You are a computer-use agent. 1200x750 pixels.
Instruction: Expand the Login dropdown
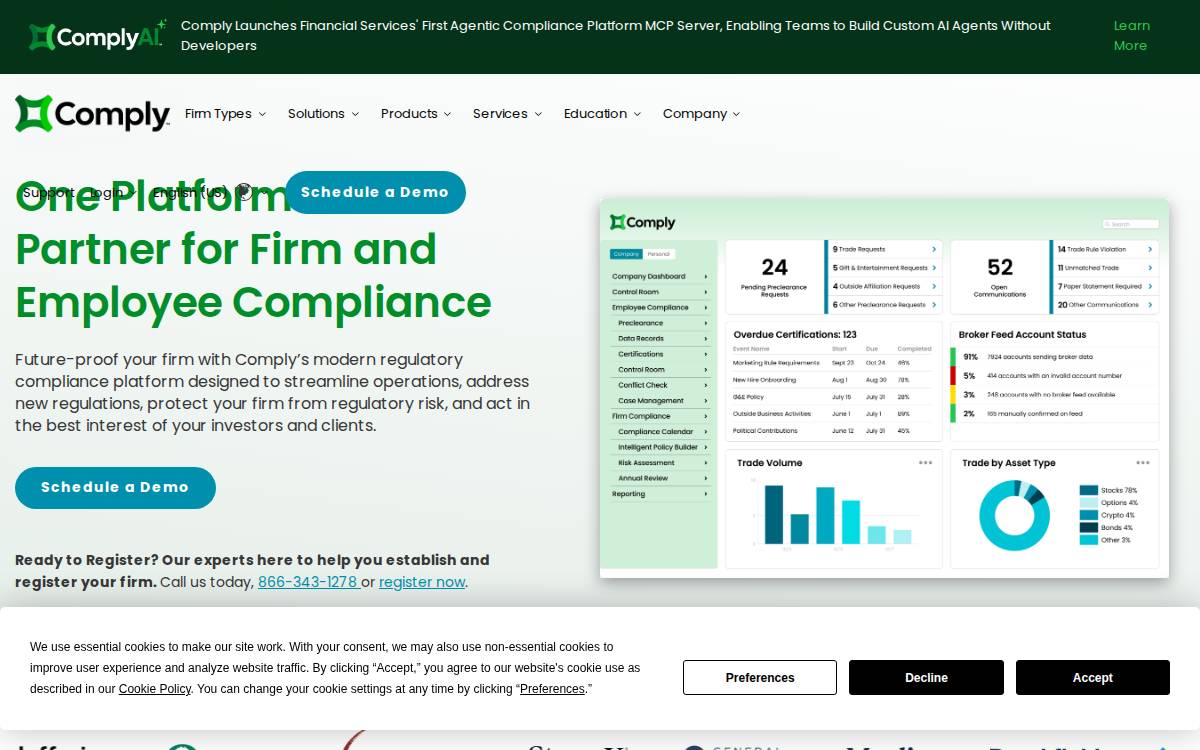[112, 193]
